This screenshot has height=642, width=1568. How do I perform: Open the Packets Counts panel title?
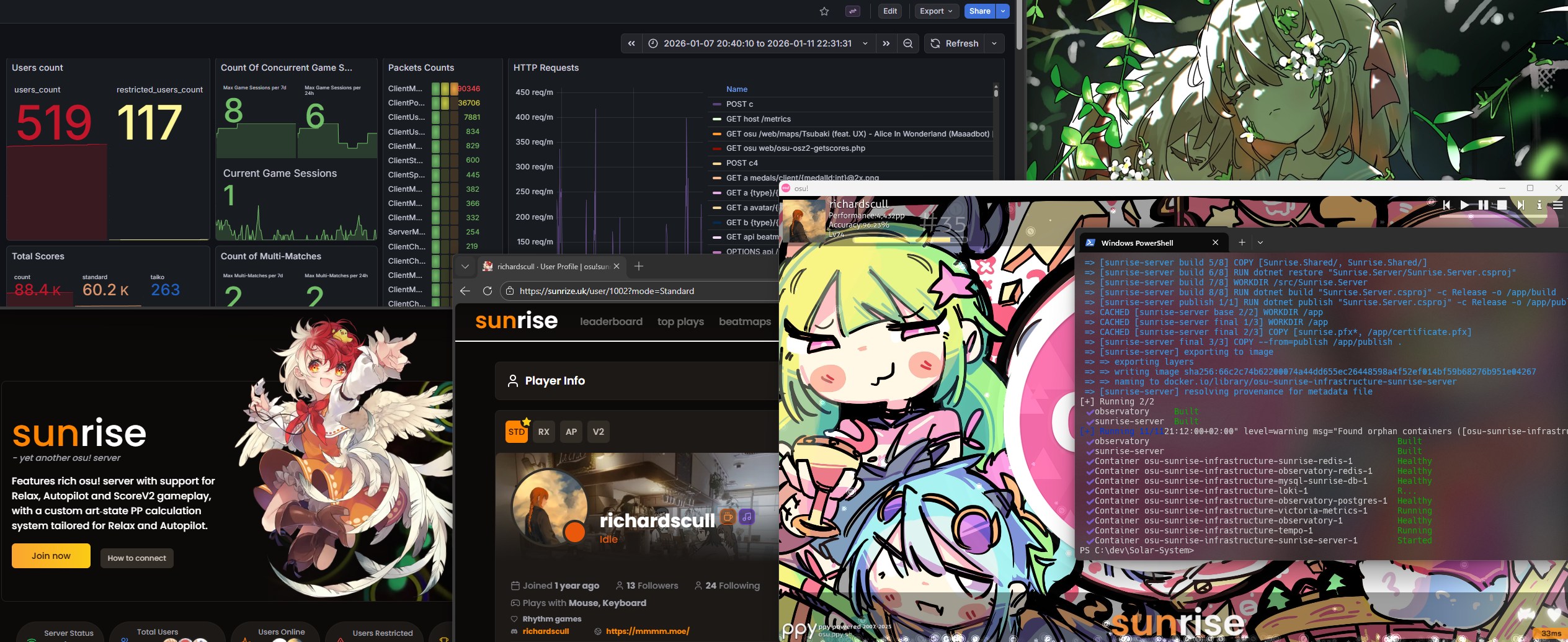pos(421,68)
